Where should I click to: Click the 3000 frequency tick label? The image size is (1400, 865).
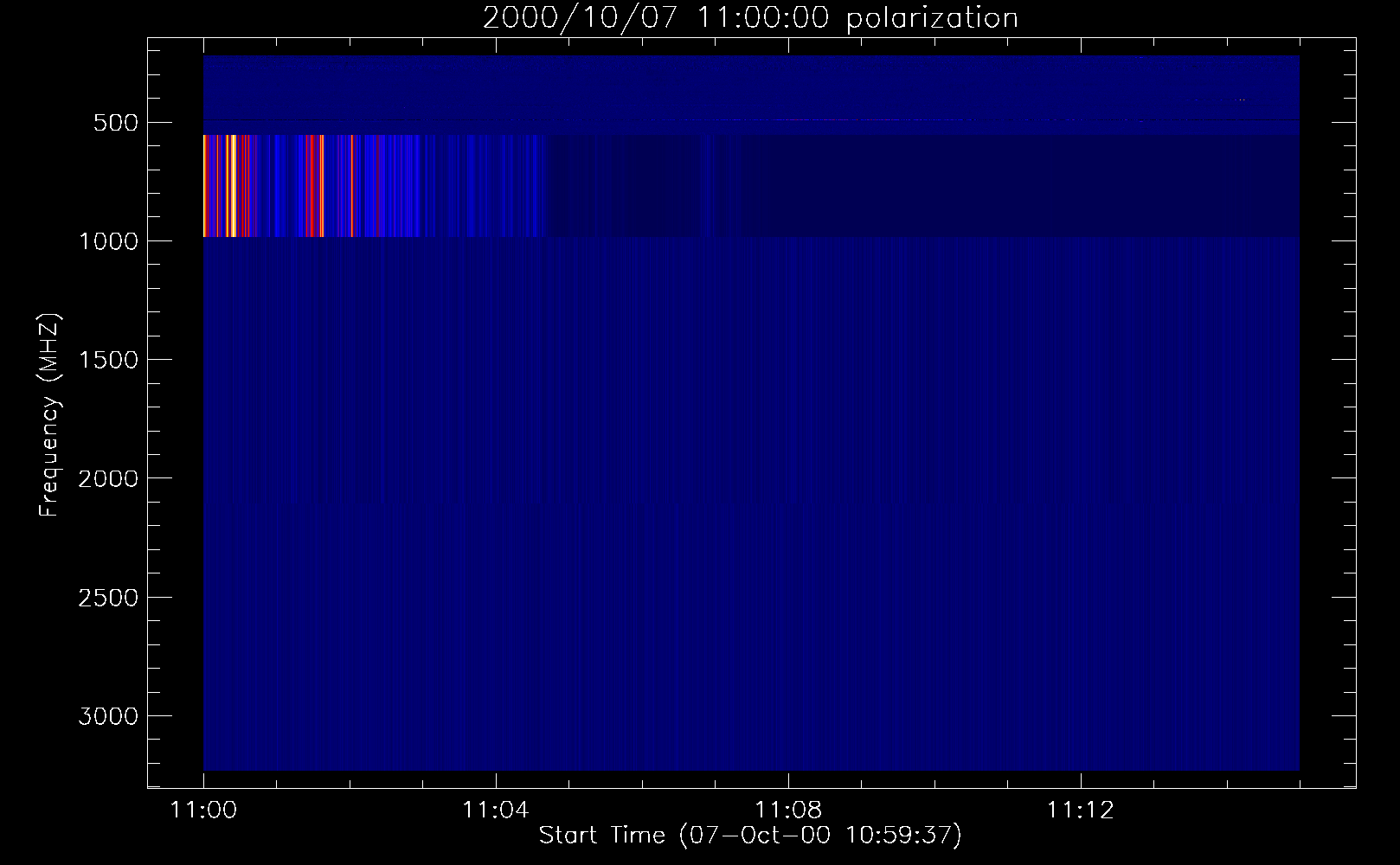[x=108, y=716]
